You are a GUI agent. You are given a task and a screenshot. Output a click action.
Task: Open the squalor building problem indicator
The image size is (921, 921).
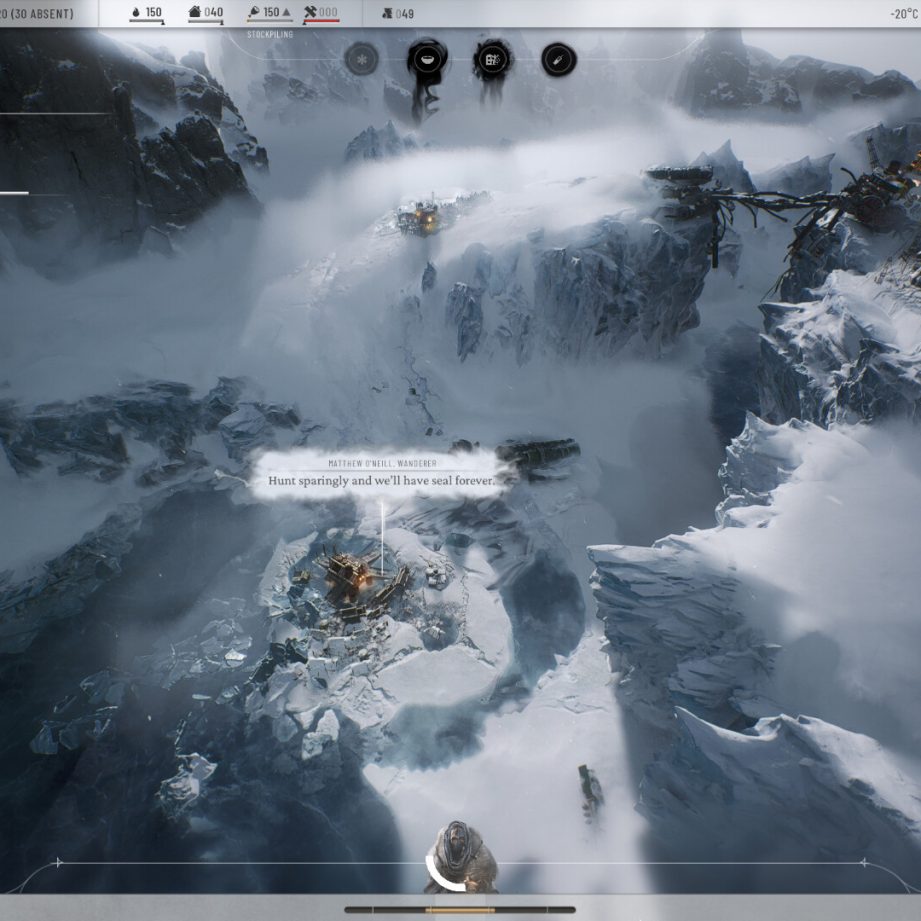(x=492, y=59)
